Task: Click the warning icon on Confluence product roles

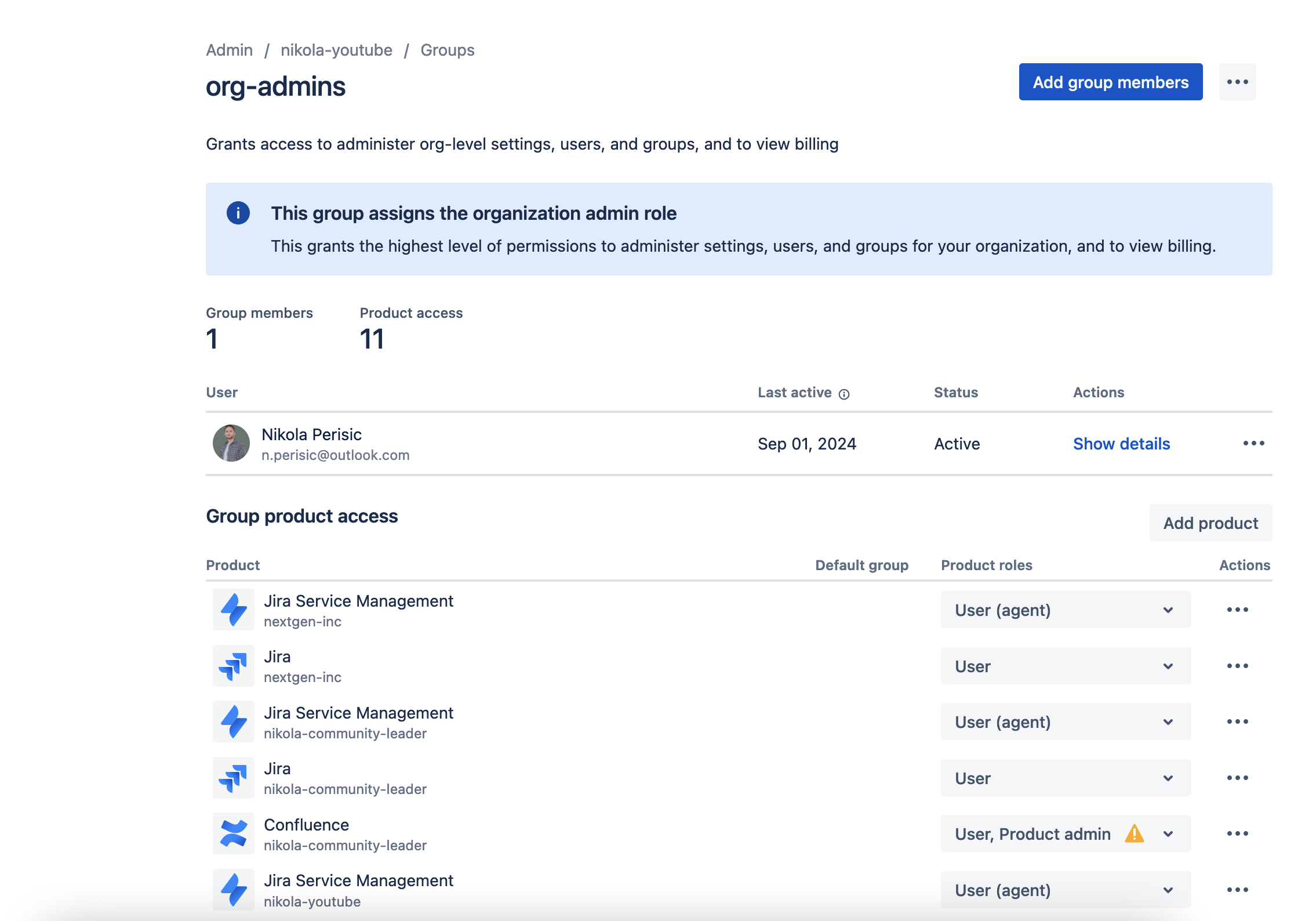Action: (1135, 833)
